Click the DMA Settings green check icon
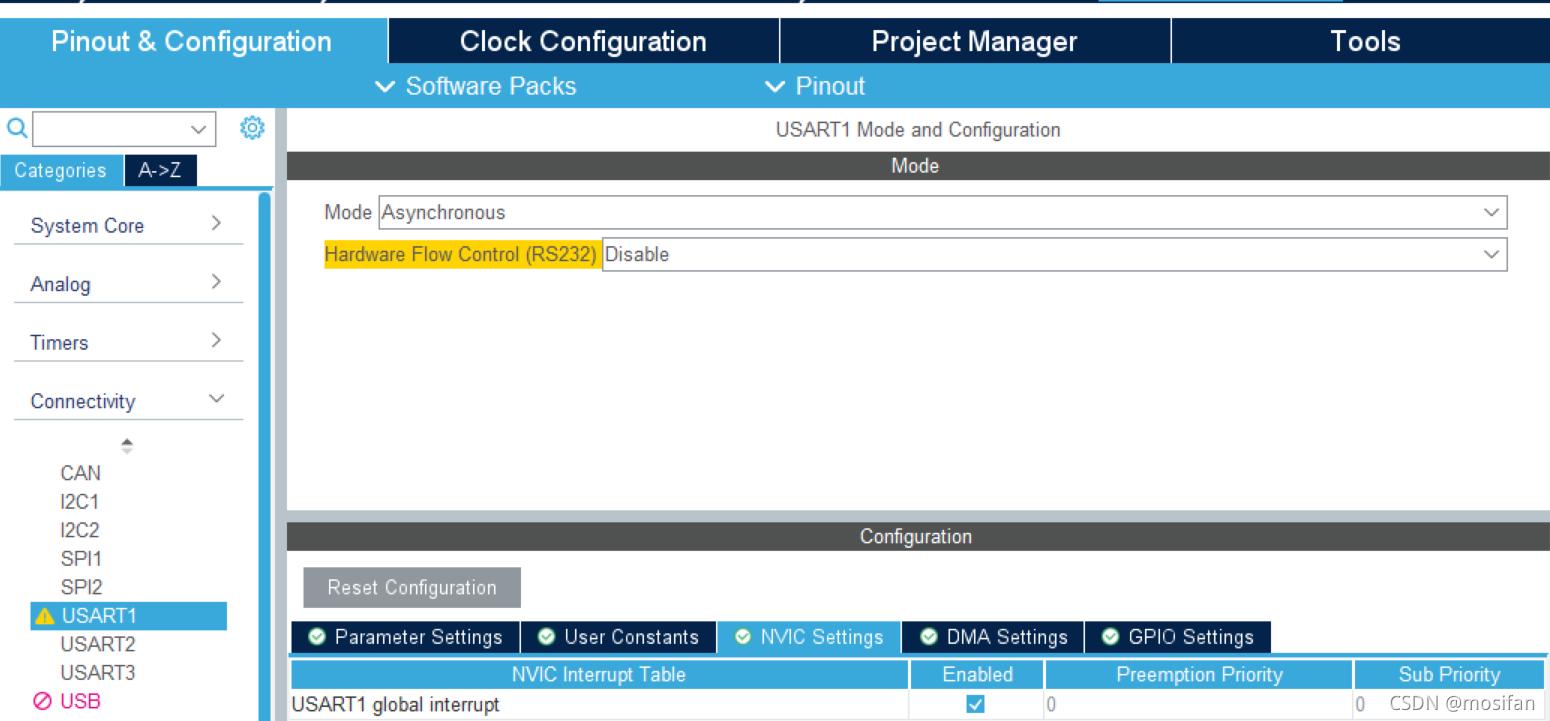1550x721 pixels. (x=929, y=637)
